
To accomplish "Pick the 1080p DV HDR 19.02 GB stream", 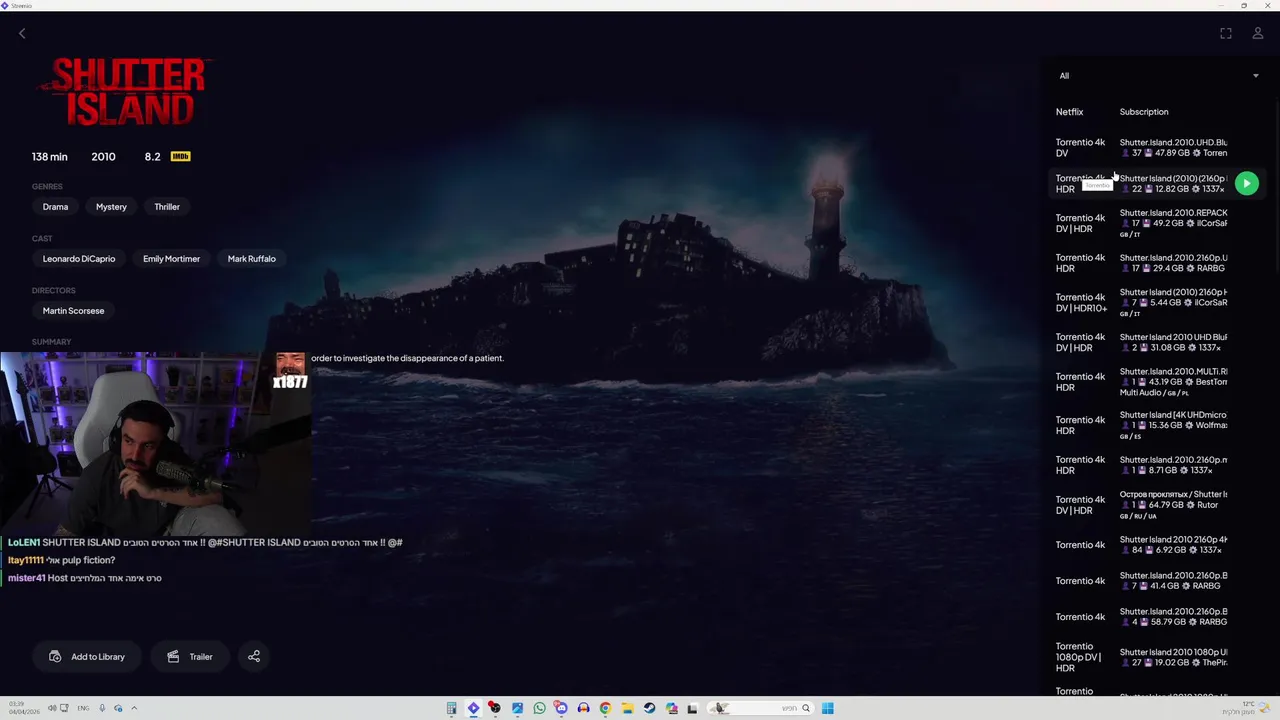I will click(x=1158, y=657).
